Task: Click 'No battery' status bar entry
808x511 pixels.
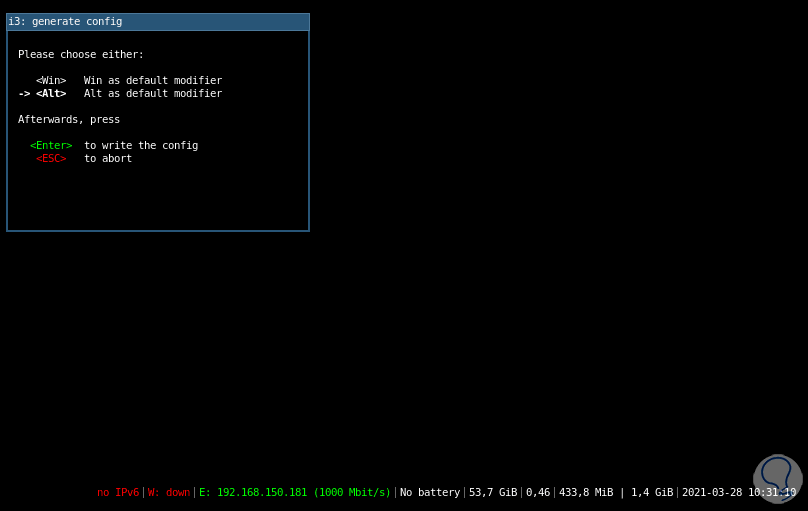Action: [x=430, y=492]
